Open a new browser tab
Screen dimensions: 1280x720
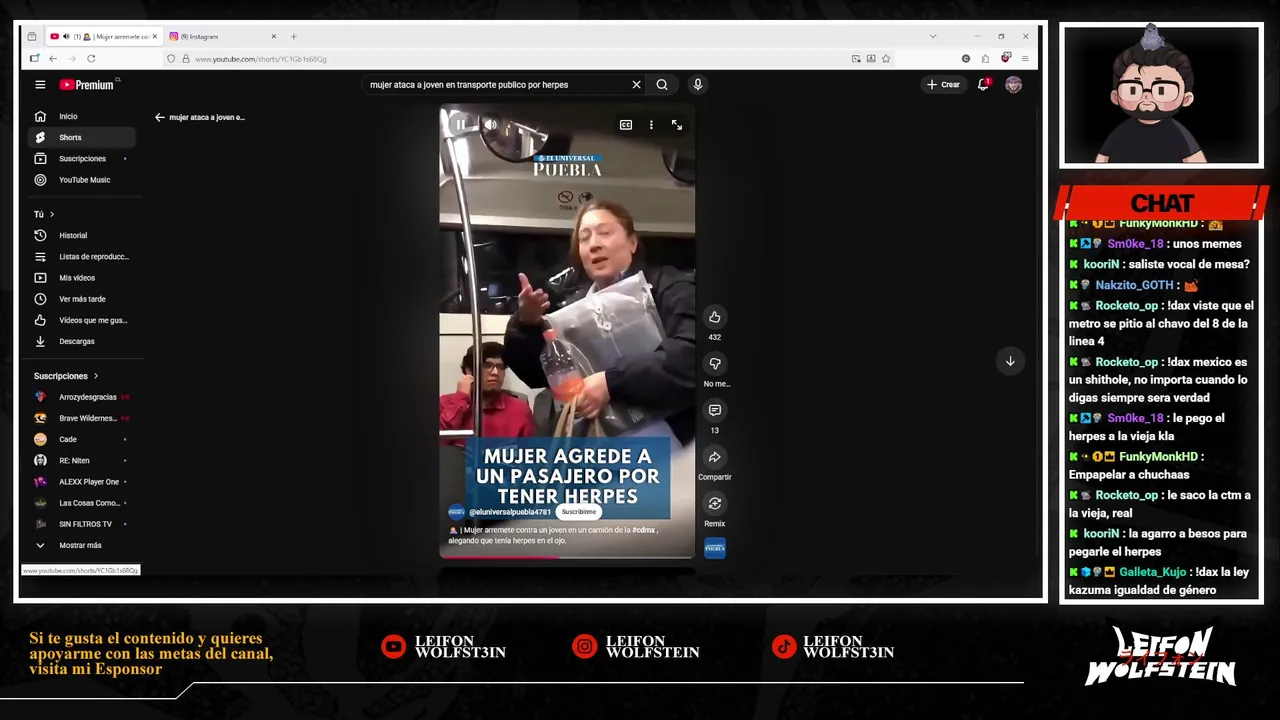(x=293, y=37)
